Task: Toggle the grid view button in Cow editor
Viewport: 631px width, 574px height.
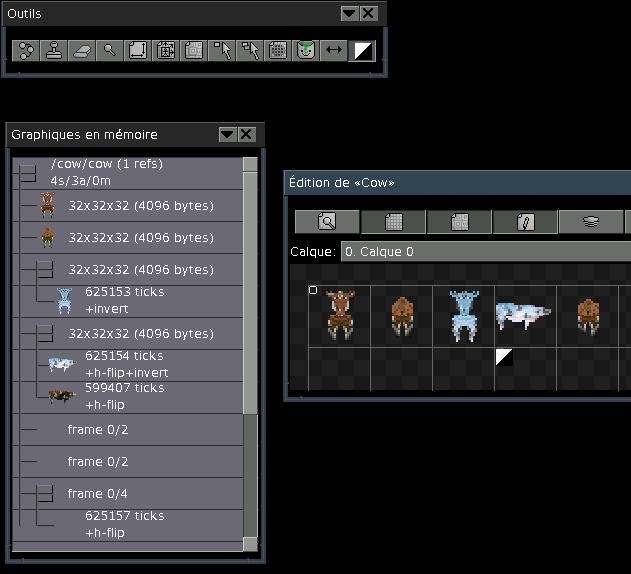Action: coord(393,221)
